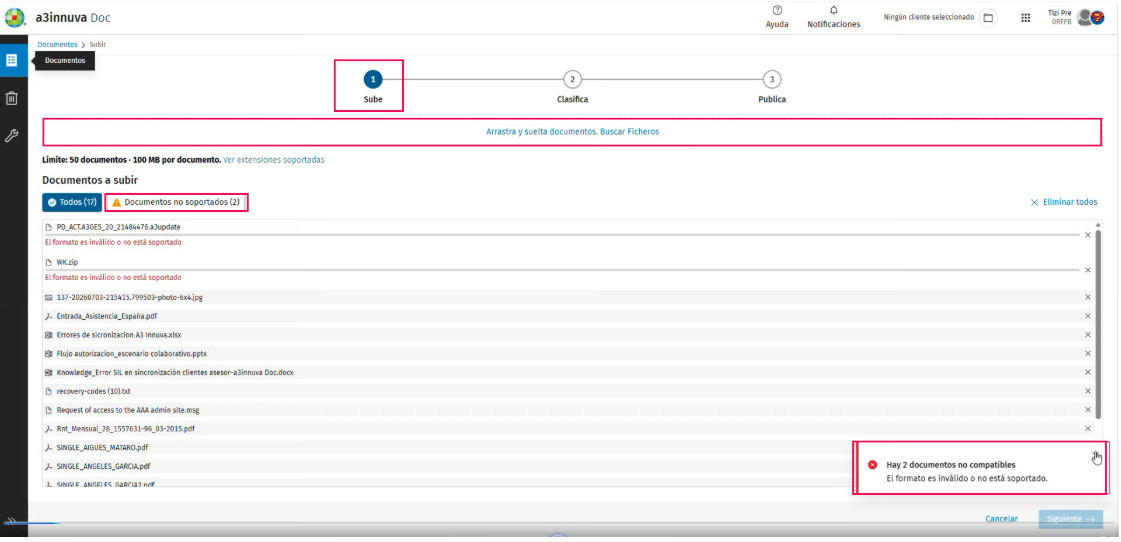
Task: Open the client selector folder icon
Action: [x=988, y=18]
